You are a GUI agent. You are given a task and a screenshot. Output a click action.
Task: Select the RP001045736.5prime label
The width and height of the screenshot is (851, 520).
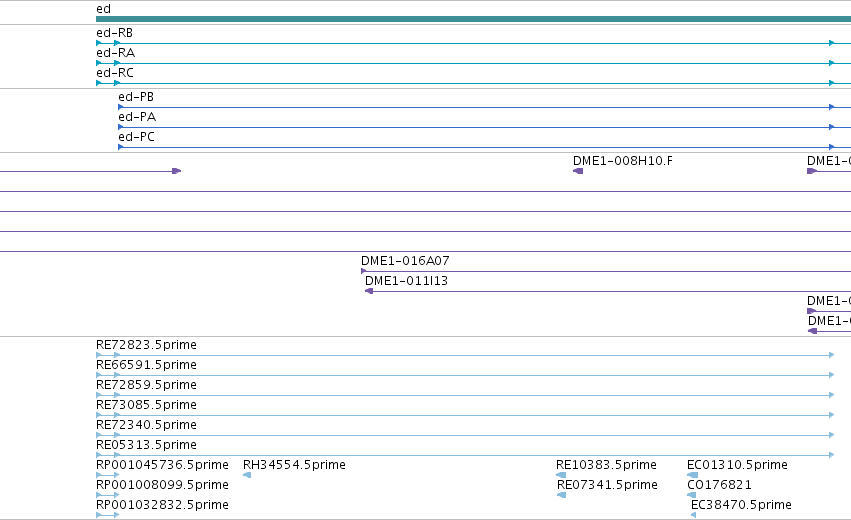(x=162, y=465)
